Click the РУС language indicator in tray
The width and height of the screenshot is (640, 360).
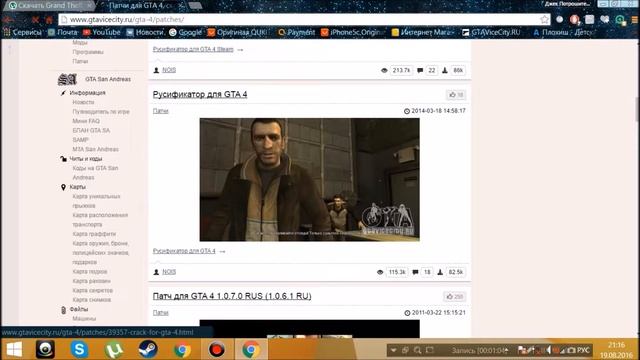[x=583, y=350]
